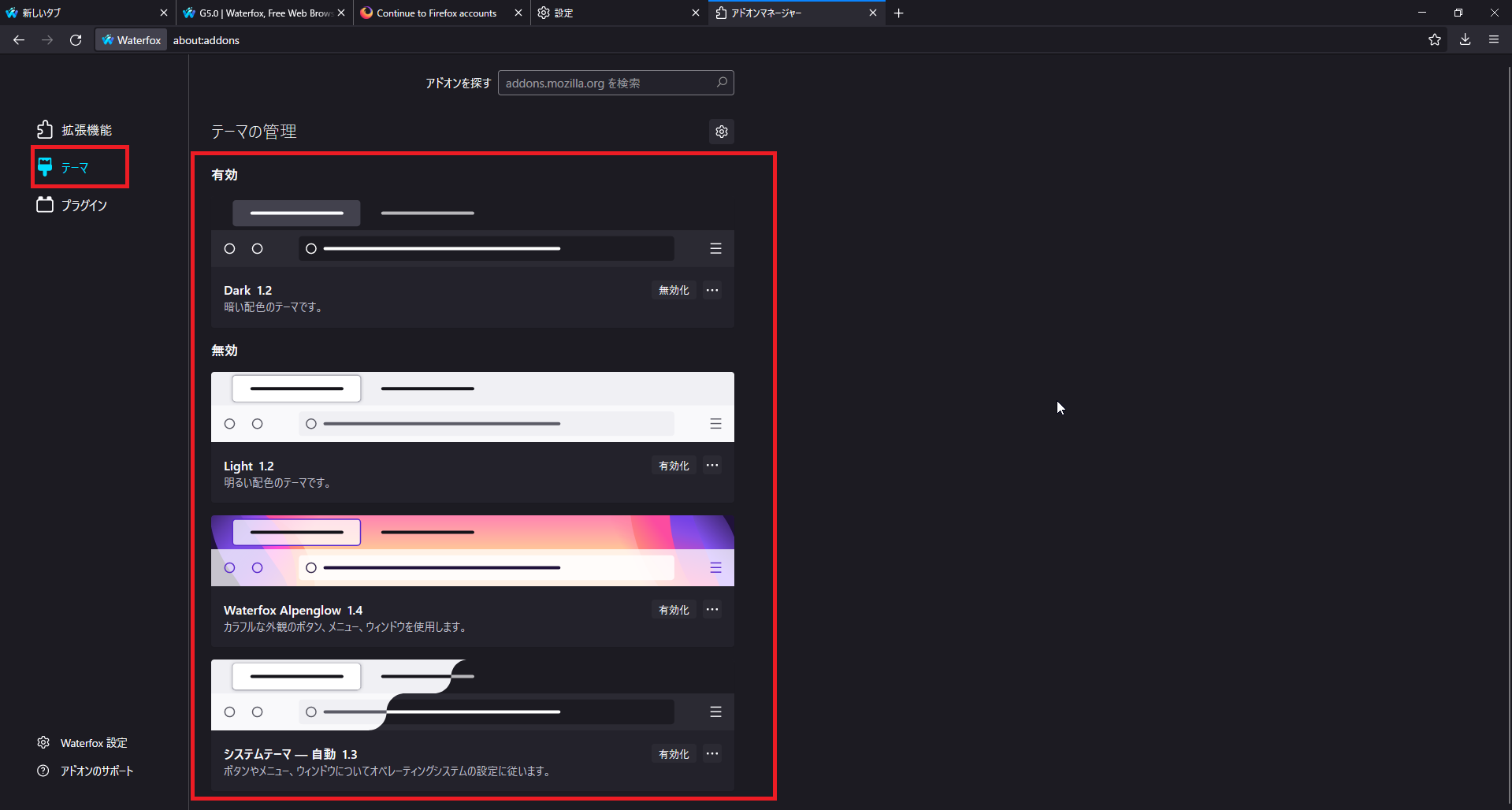Close the 新しいタブ tab
Screen dimensions: 1512x810
click(164, 13)
